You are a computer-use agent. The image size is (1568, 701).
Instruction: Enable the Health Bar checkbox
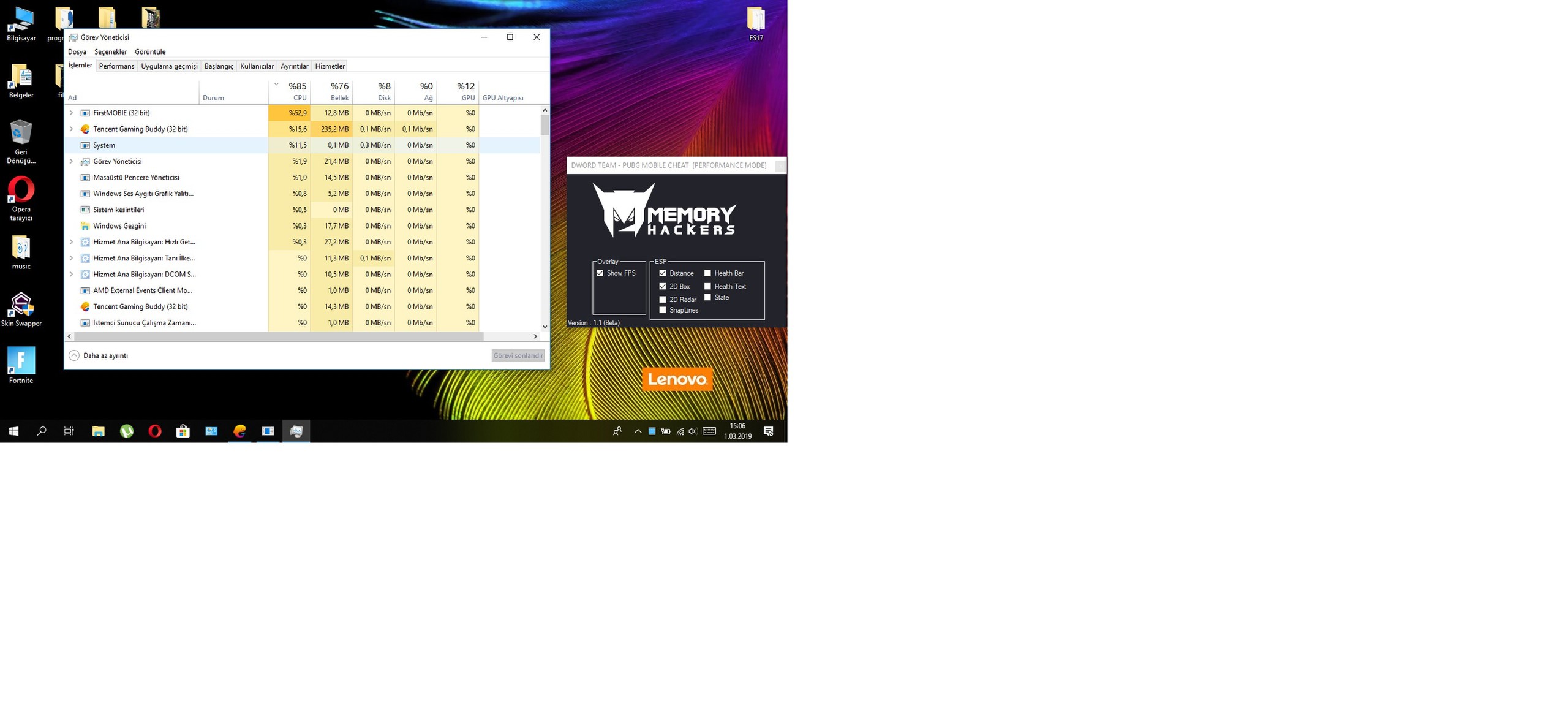point(707,273)
